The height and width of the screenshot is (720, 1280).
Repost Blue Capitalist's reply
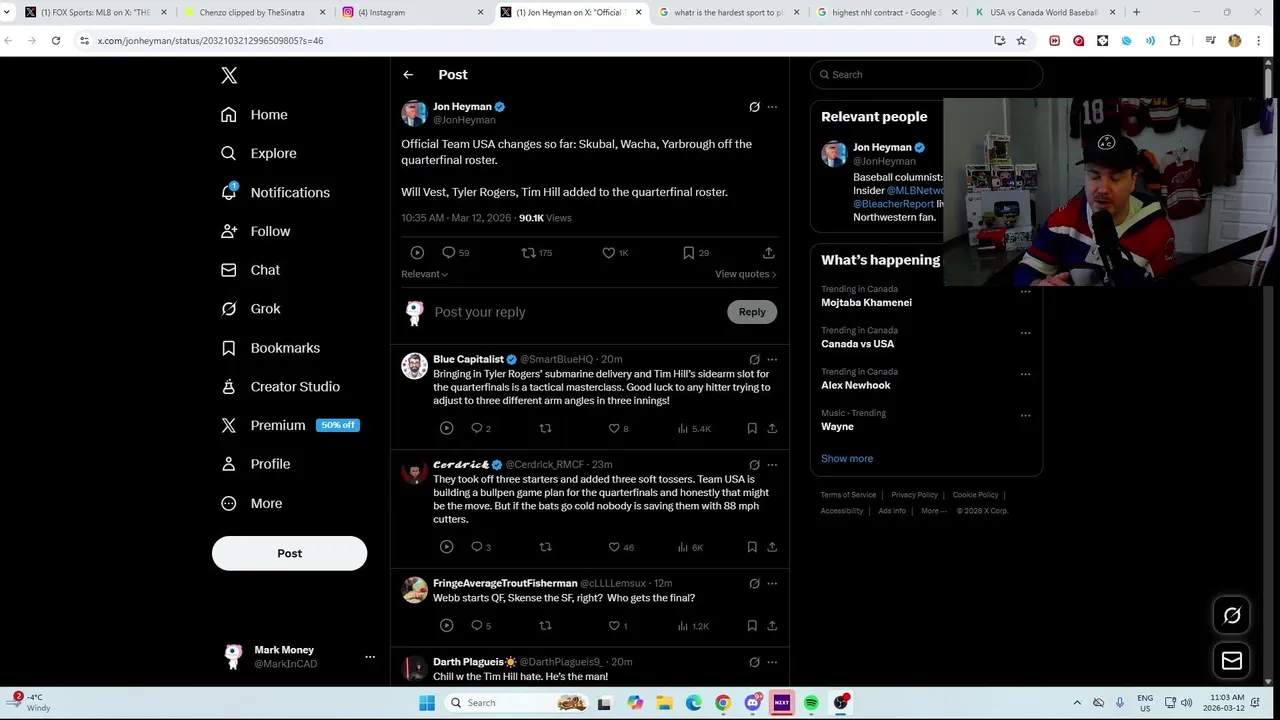coord(545,428)
